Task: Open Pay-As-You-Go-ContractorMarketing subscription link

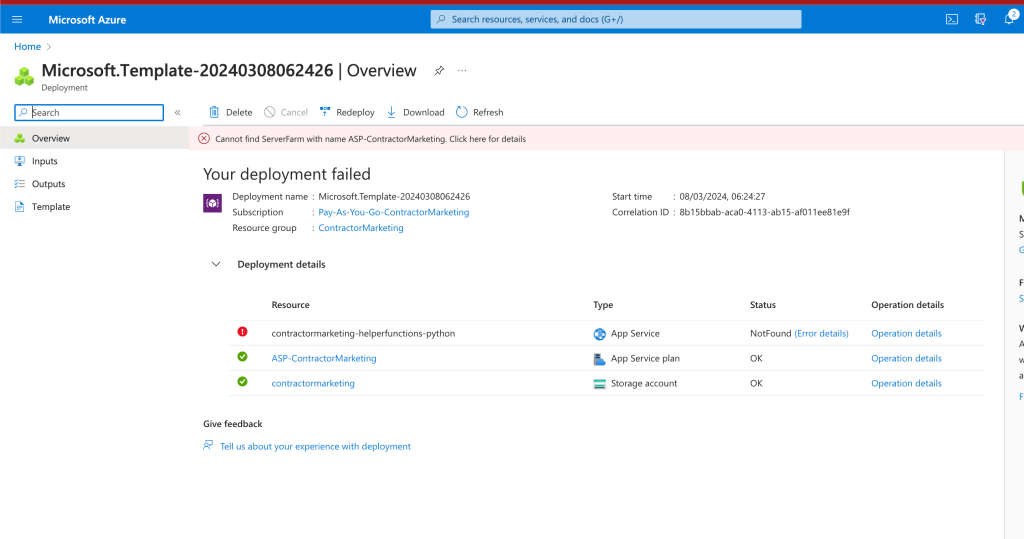Action: [394, 212]
